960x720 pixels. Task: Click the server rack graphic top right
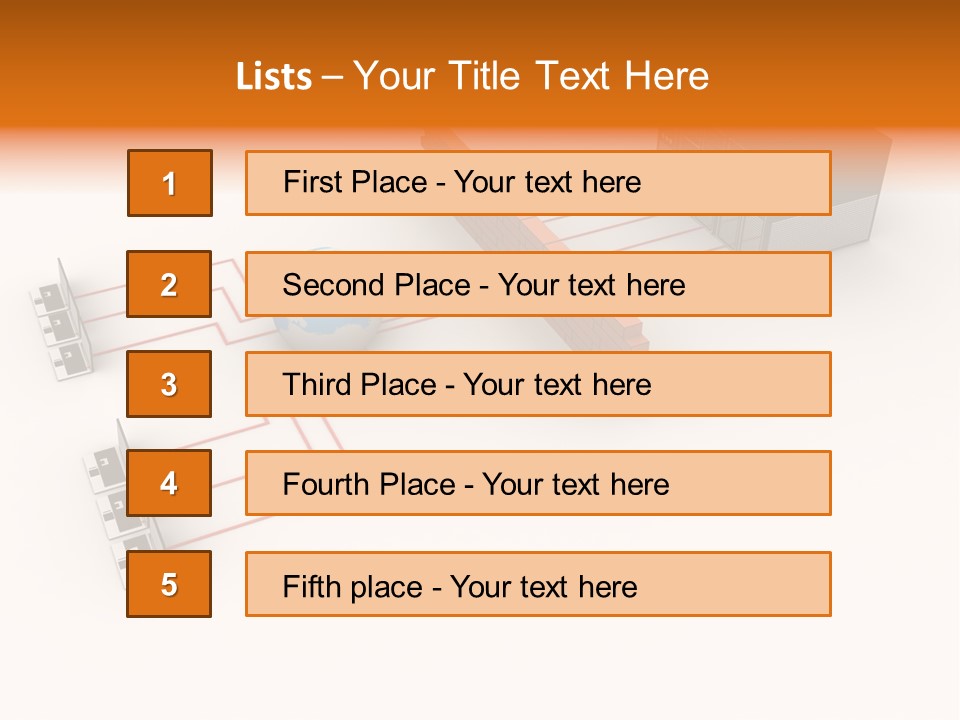pyautogui.click(x=860, y=200)
